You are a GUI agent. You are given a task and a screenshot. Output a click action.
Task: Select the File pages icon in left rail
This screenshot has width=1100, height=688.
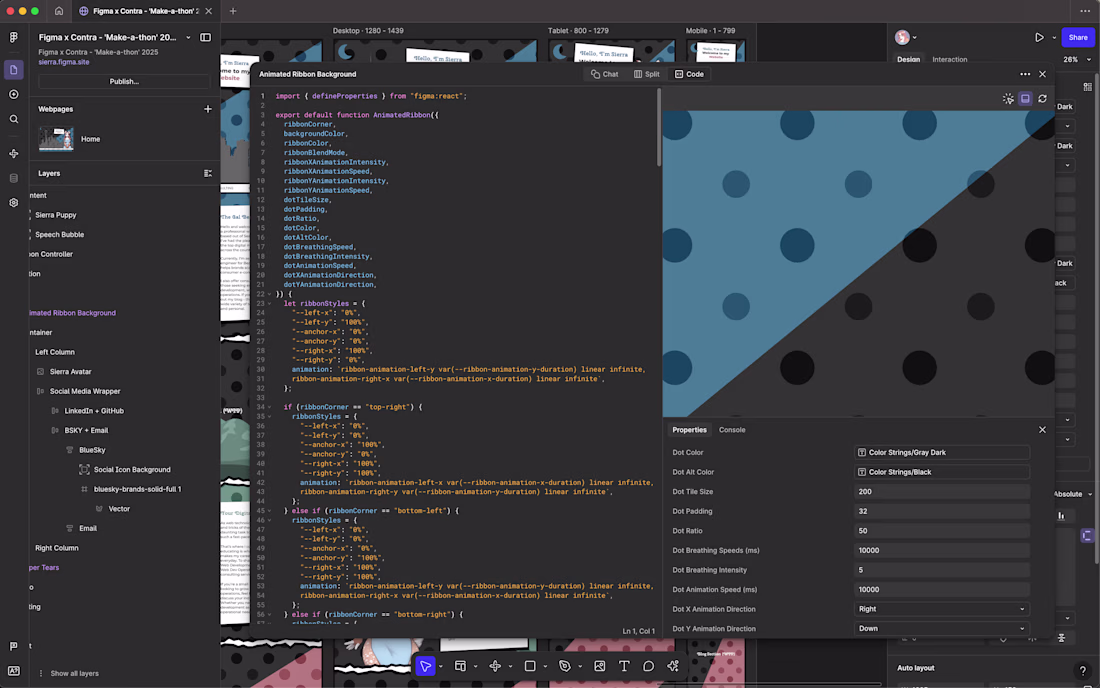point(13,69)
